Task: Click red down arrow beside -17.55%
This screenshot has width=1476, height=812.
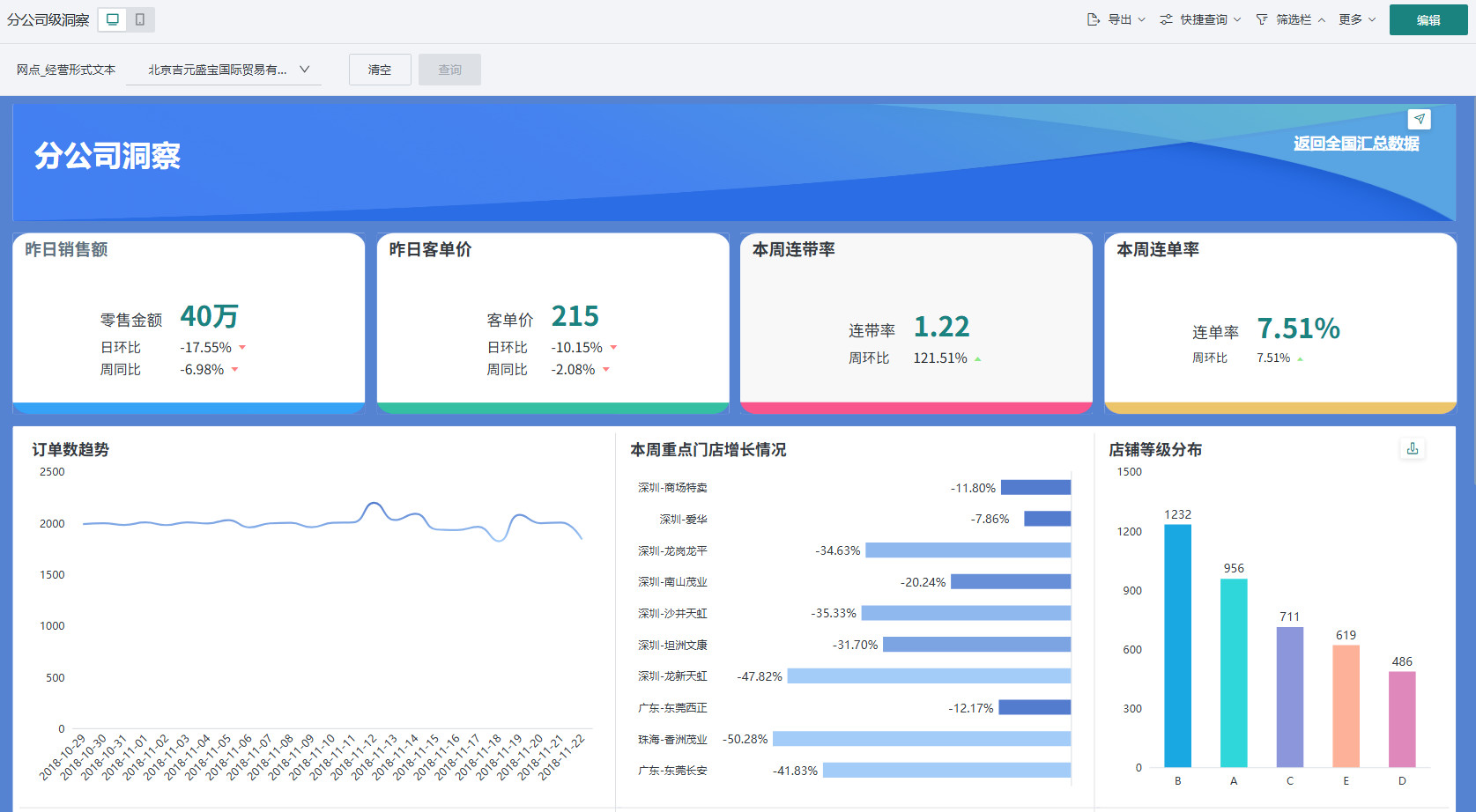Action: coord(242,348)
